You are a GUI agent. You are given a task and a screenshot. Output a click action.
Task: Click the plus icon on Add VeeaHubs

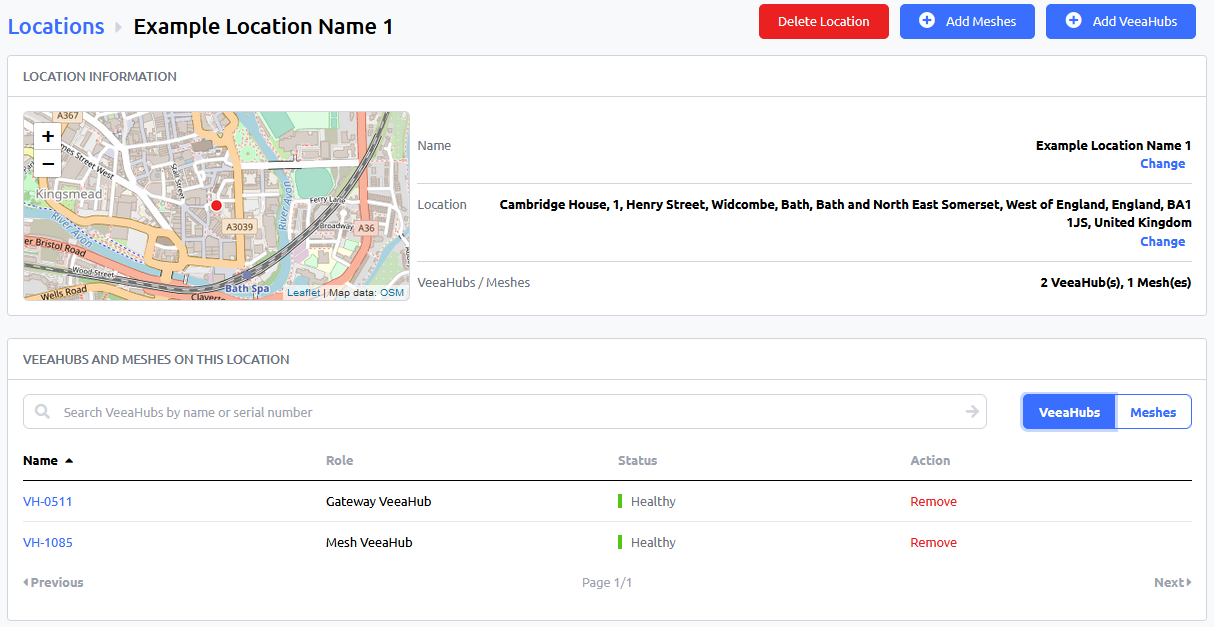coord(1073,21)
